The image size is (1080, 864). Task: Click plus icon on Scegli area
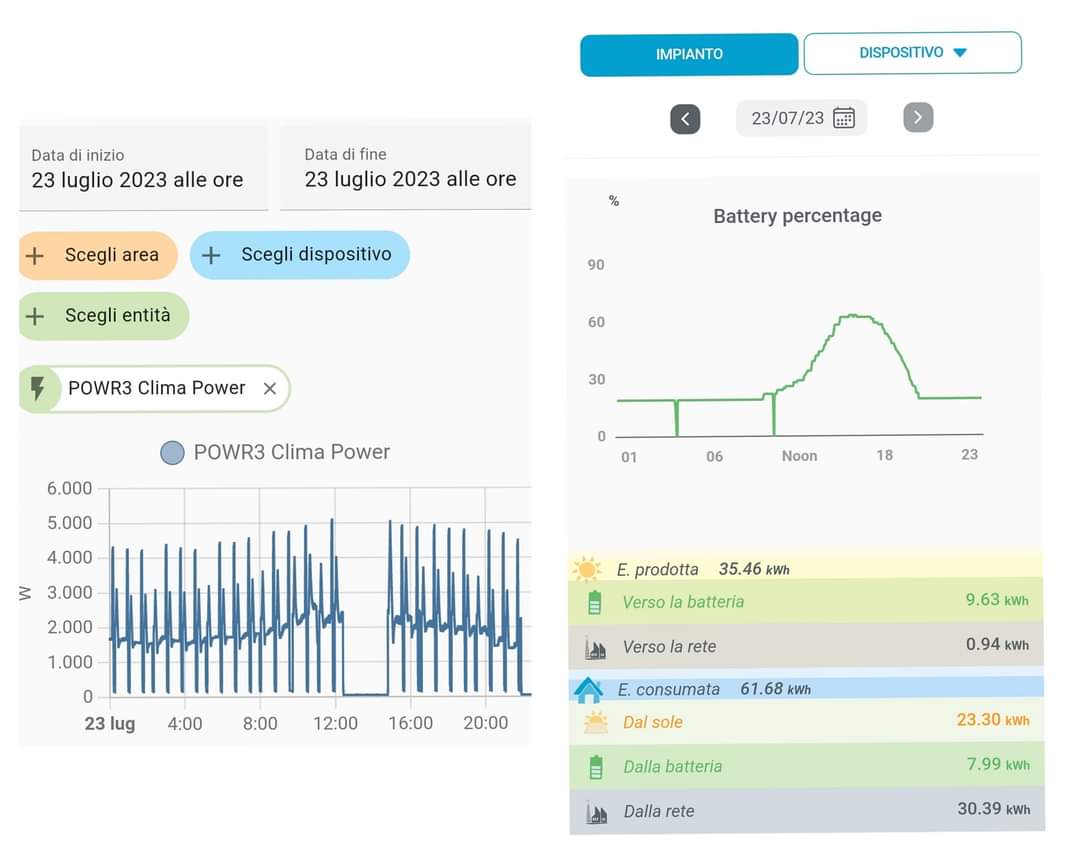pyautogui.click(x=34, y=256)
